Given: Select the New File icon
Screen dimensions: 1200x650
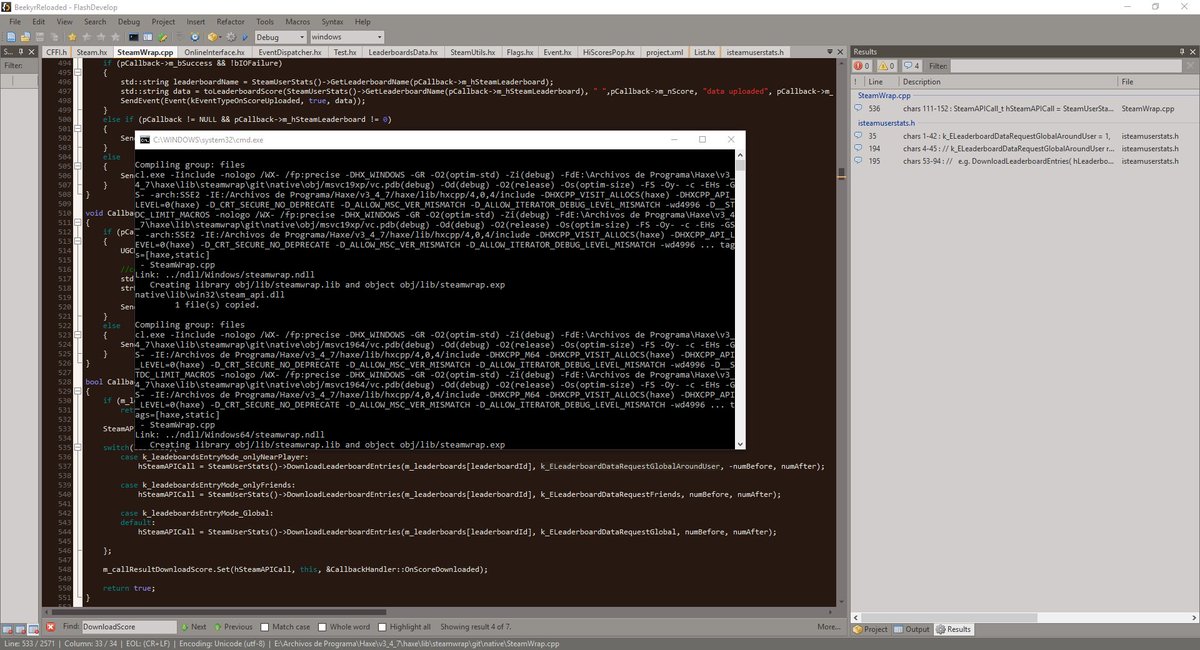Looking at the screenshot, I should (x=10, y=35).
